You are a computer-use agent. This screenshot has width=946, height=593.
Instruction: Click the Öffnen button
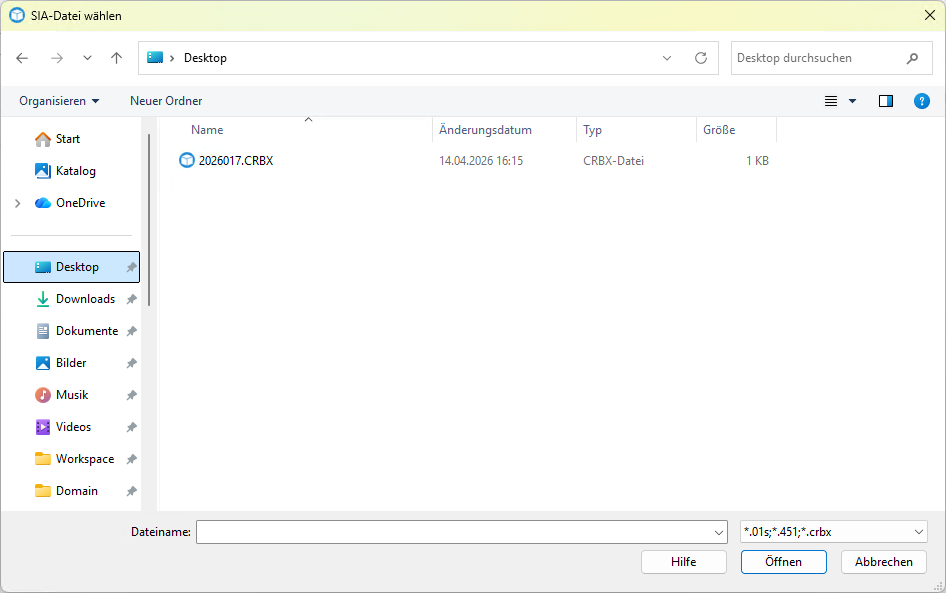pyautogui.click(x=784, y=562)
